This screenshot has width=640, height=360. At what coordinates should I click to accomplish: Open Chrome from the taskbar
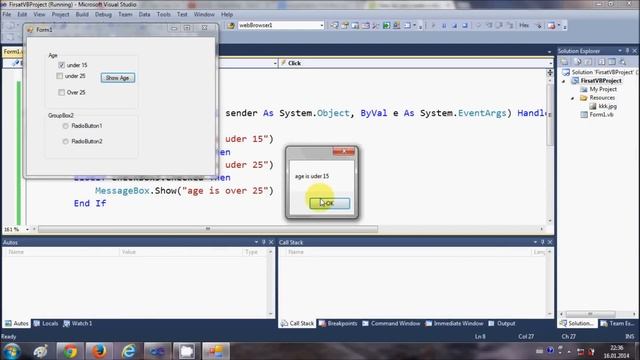[70, 351]
